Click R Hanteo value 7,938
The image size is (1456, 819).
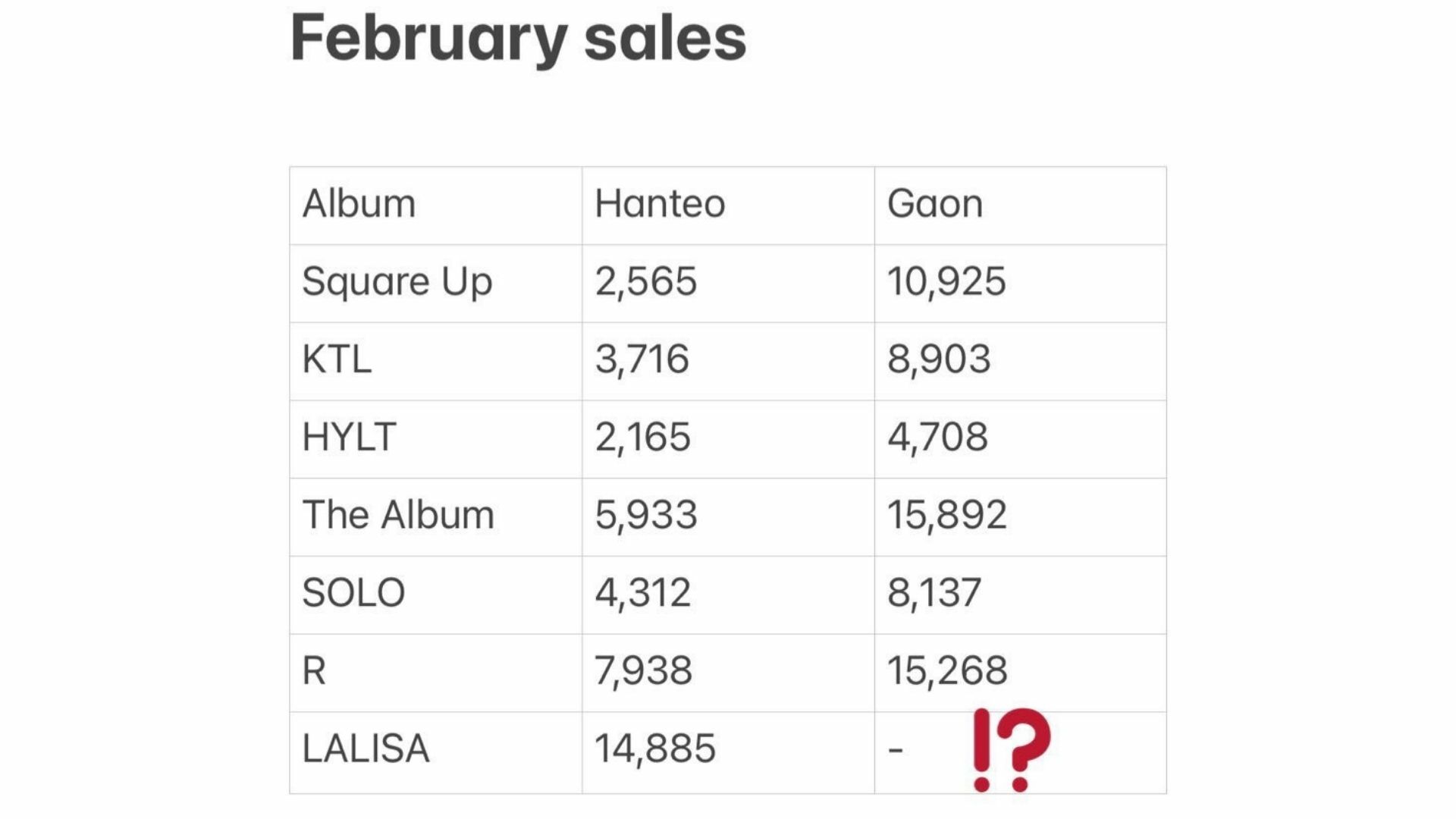[x=643, y=671]
